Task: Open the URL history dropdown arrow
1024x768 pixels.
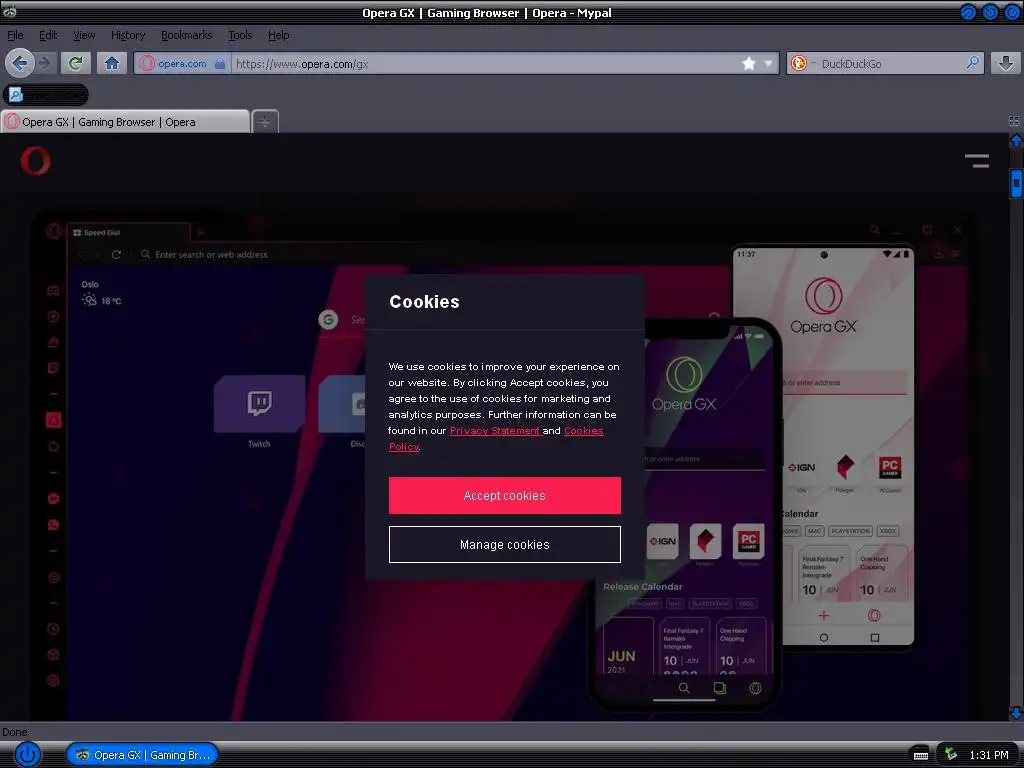Action: click(768, 63)
